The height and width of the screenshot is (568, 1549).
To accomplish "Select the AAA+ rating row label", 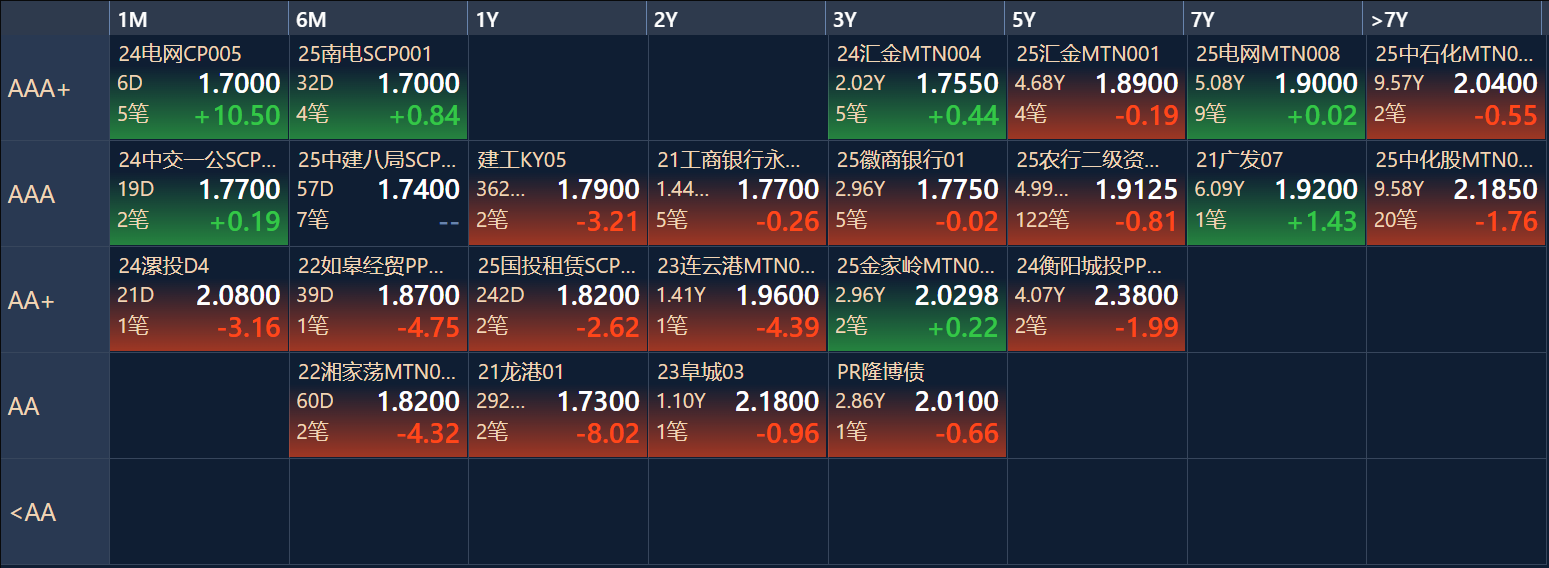I will pos(55,88).
